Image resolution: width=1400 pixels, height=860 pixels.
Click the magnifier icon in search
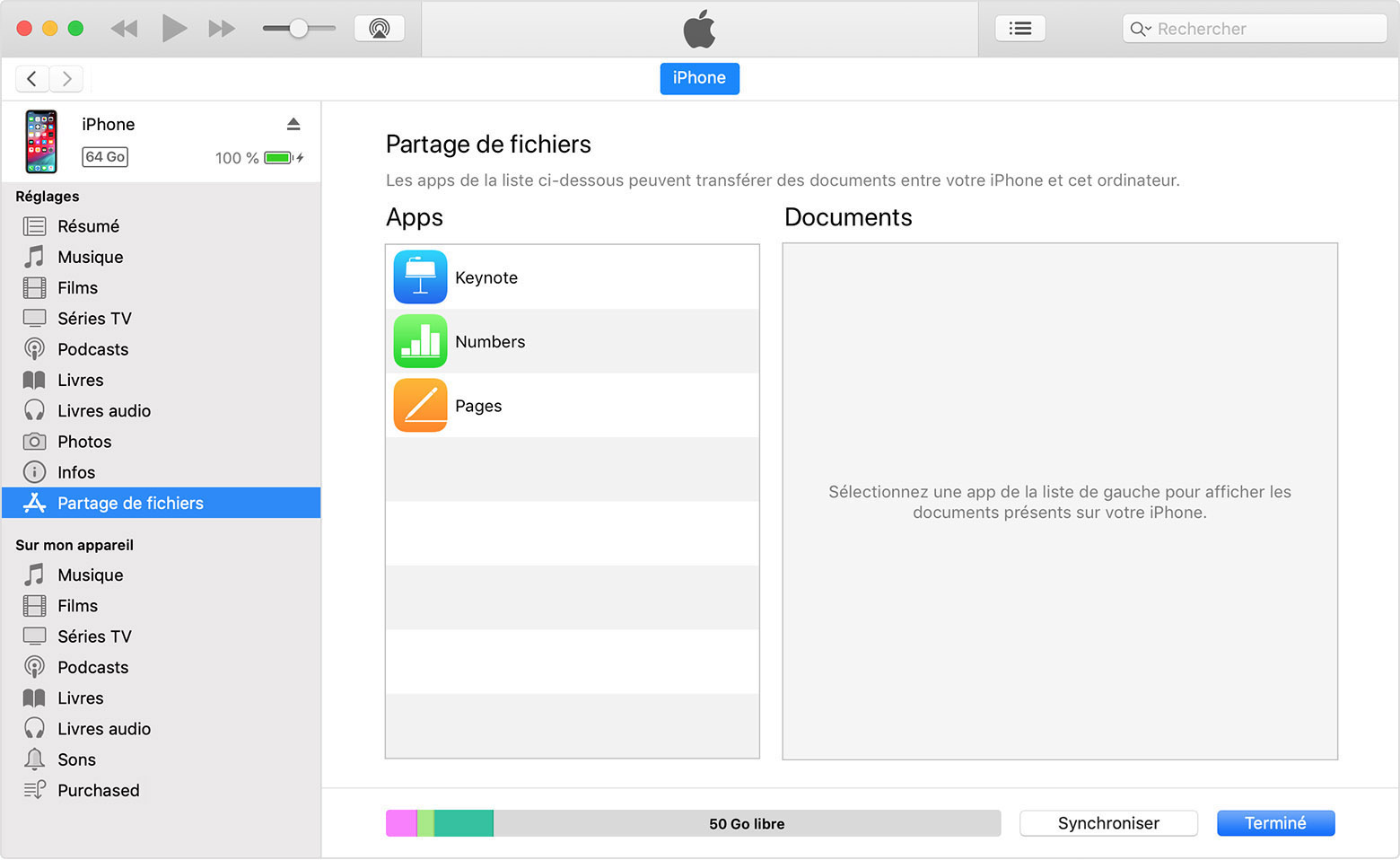click(x=1140, y=29)
